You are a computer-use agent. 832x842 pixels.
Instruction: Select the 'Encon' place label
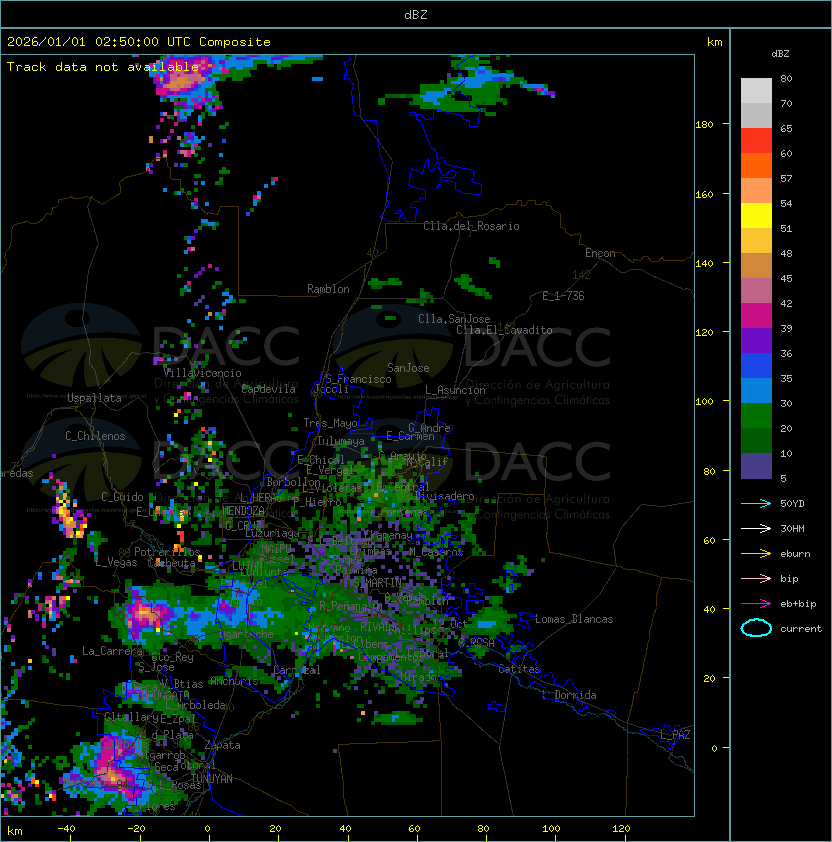pyautogui.click(x=600, y=253)
